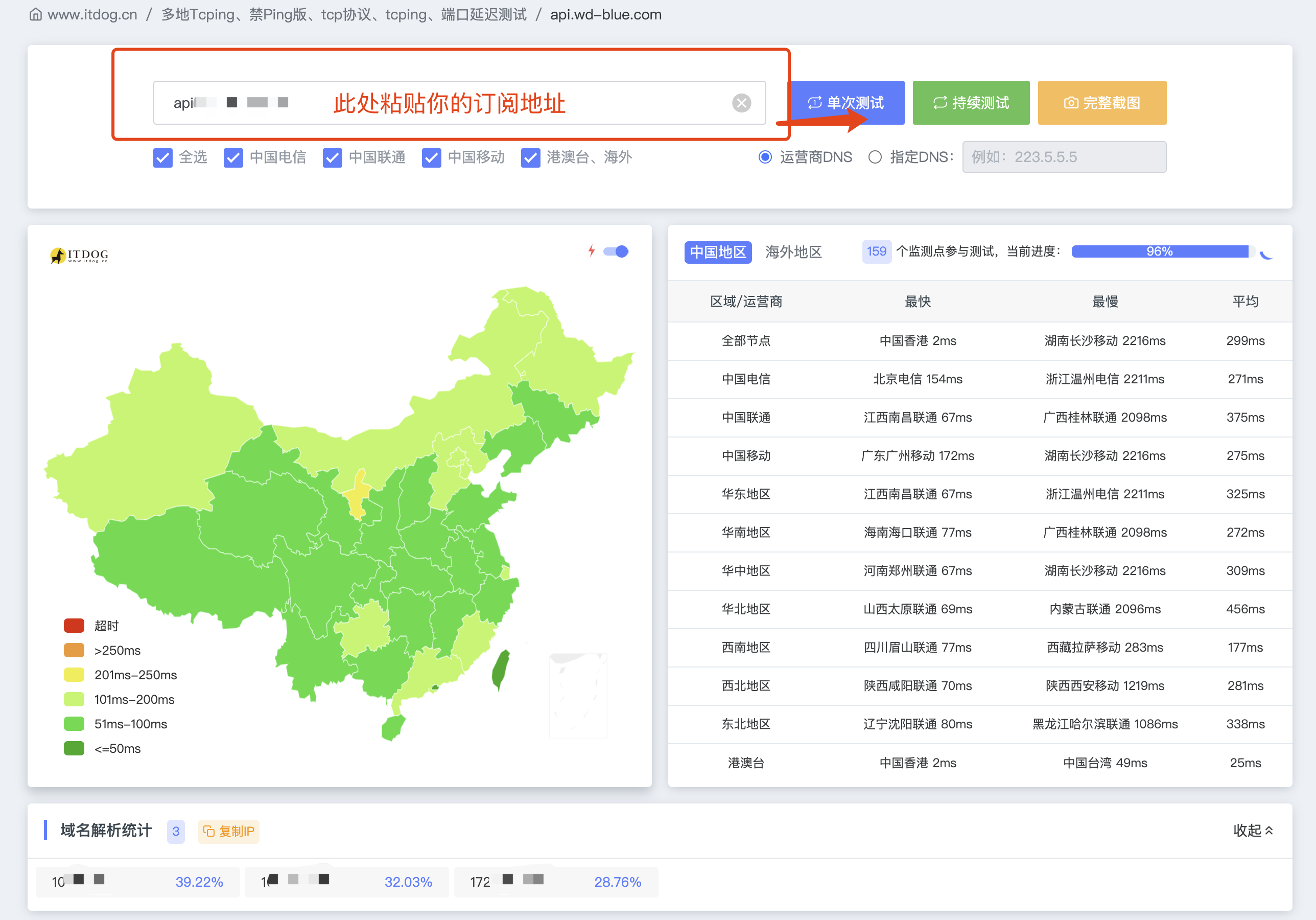Click the red lightning bolt icon
This screenshot has width=1316, height=920.
591,250
